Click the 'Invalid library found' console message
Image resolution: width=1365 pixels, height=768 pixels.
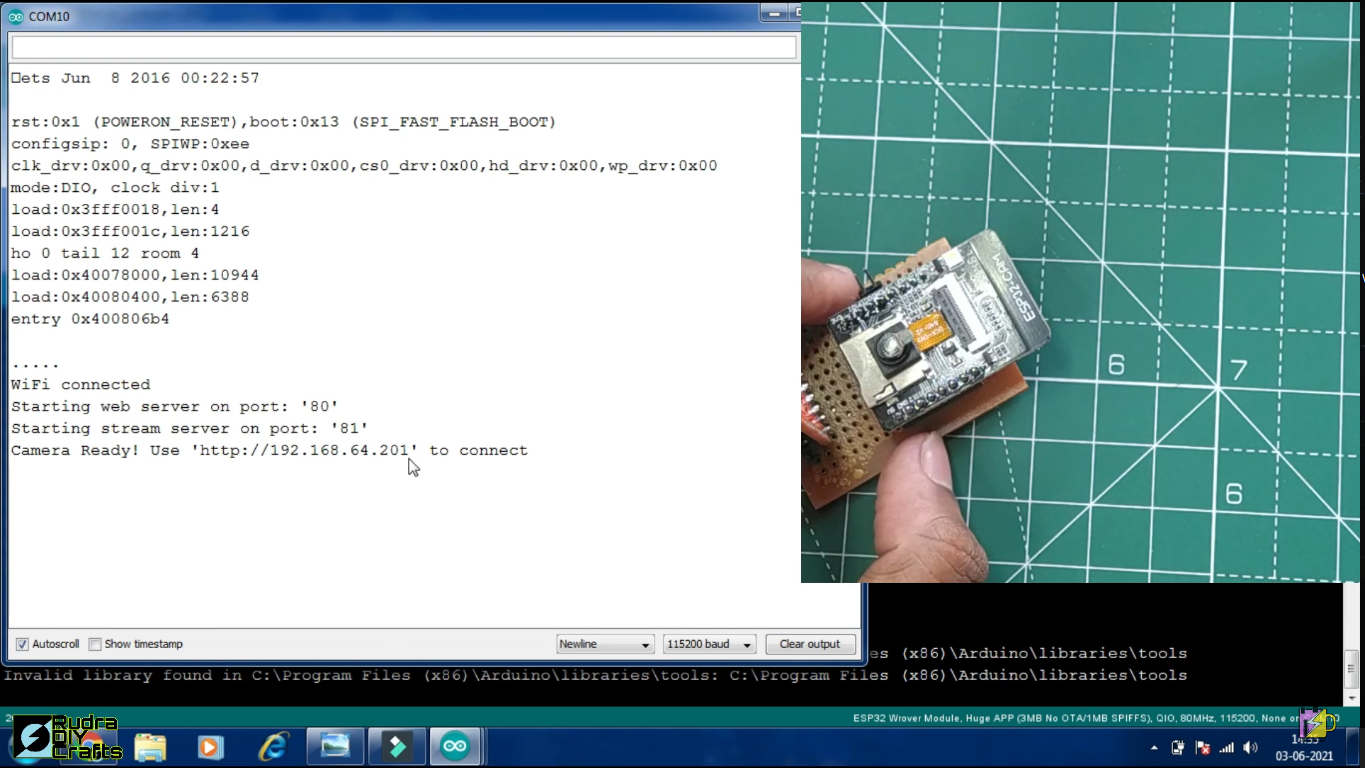595,676
